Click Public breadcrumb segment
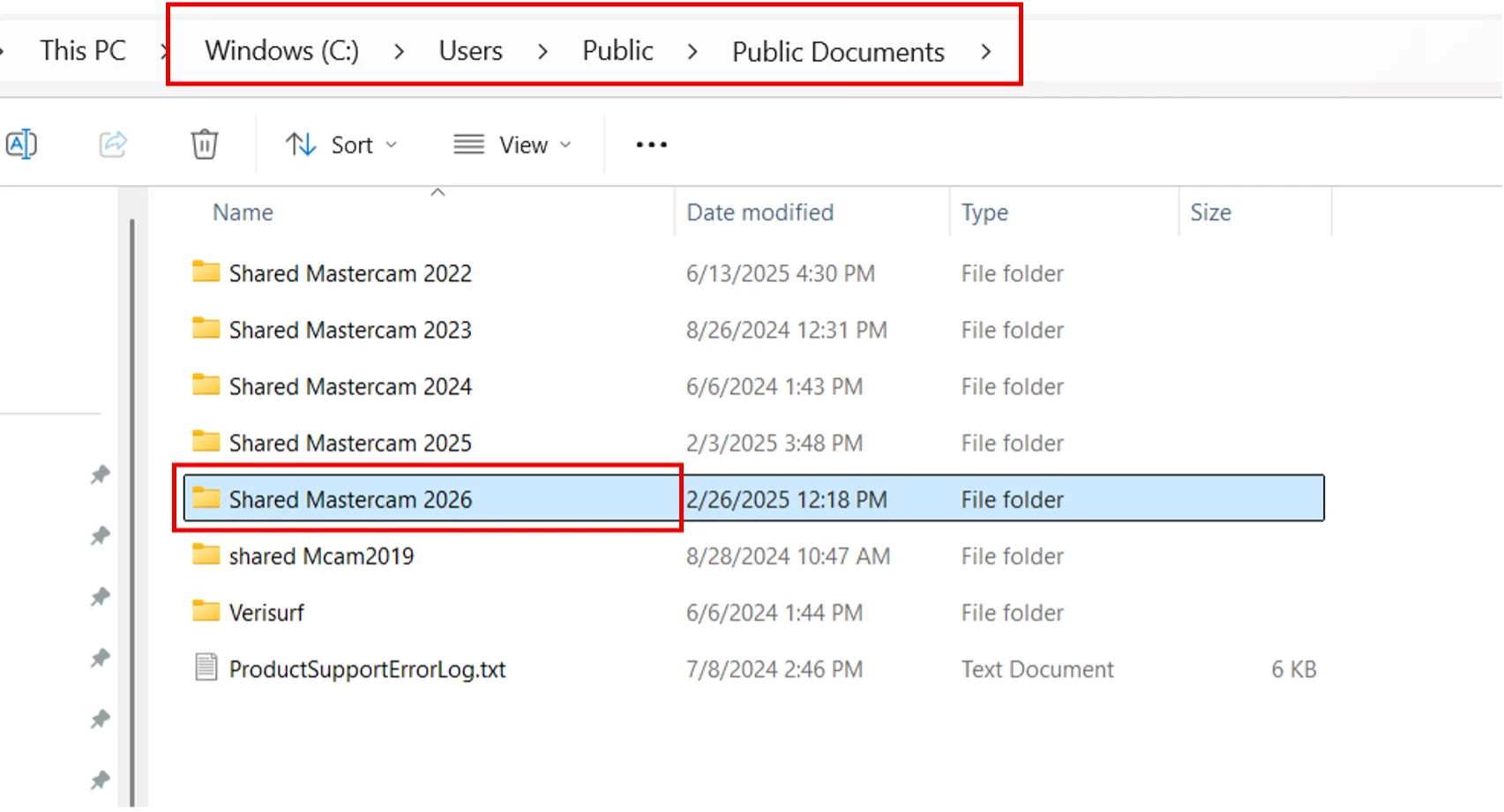Viewport: 1504px width, 812px height. coord(617,50)
